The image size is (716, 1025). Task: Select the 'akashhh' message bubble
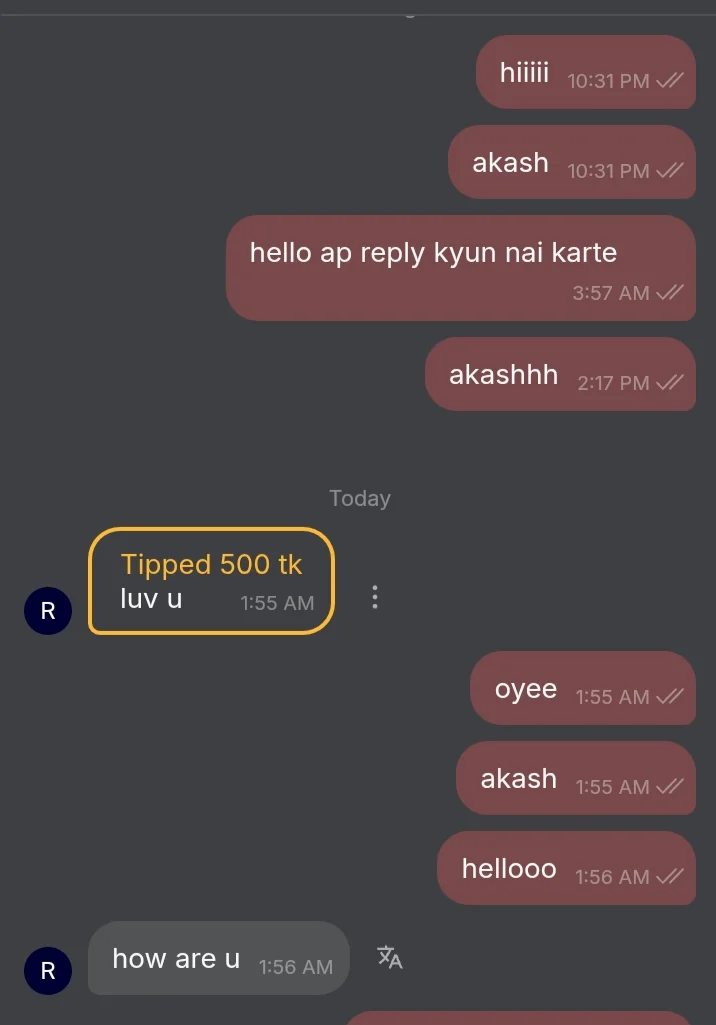tap(560, 374)
